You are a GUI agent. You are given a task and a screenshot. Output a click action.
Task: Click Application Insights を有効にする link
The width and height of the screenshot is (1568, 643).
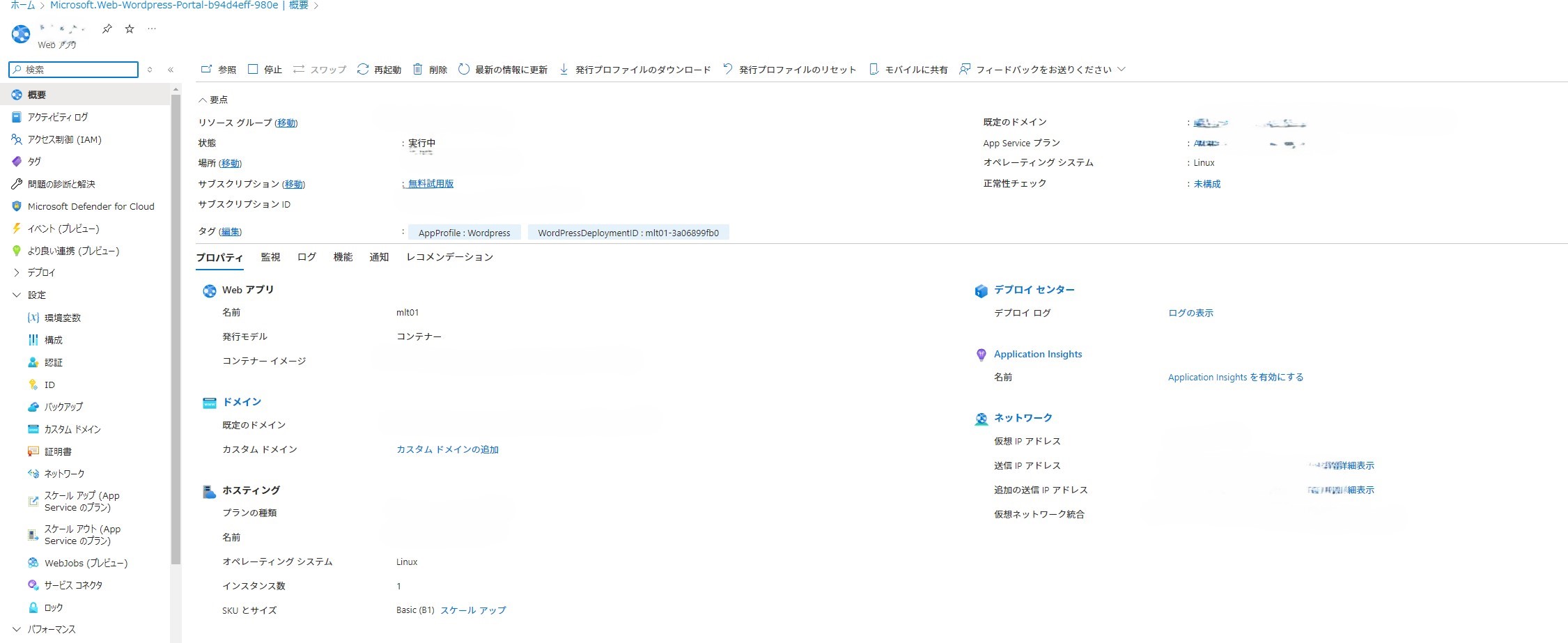coord(1236,378)
